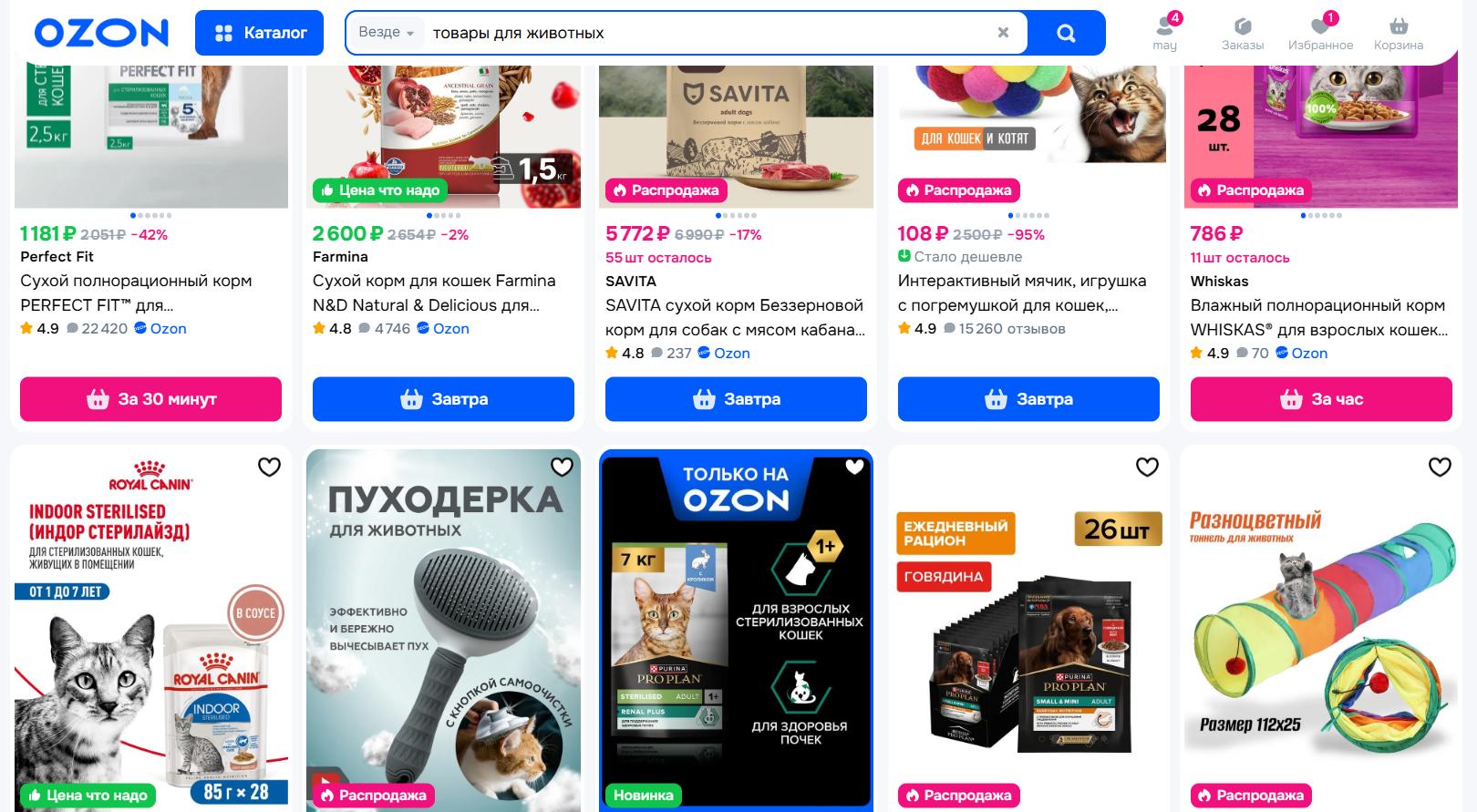
Task: Toggle favorite heart on Пуходерка brush
Action: [562, 468]
